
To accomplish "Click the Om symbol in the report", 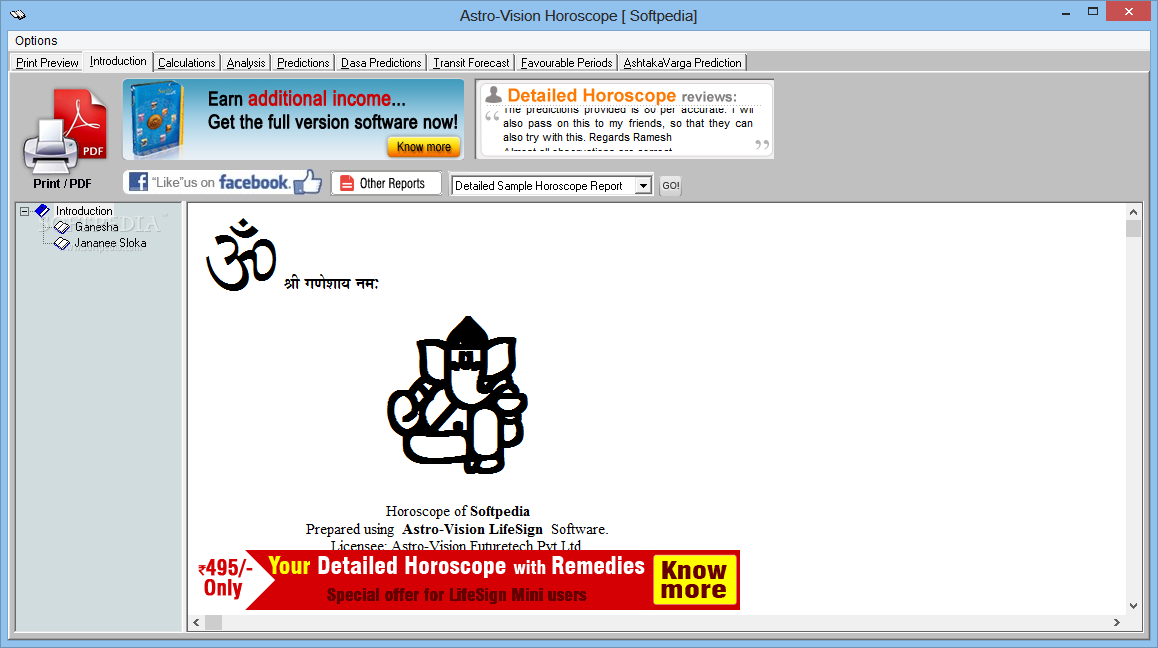I will [x=241, y=255].
